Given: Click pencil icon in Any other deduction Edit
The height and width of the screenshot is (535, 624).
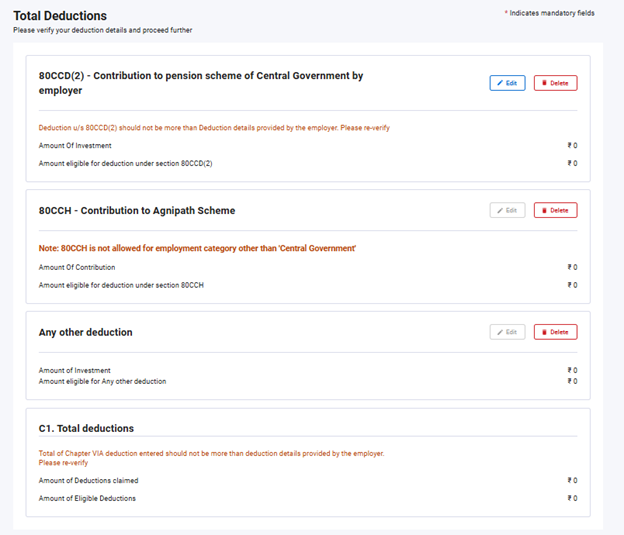Looking at the screenshot, I should (x=500, y=332).
